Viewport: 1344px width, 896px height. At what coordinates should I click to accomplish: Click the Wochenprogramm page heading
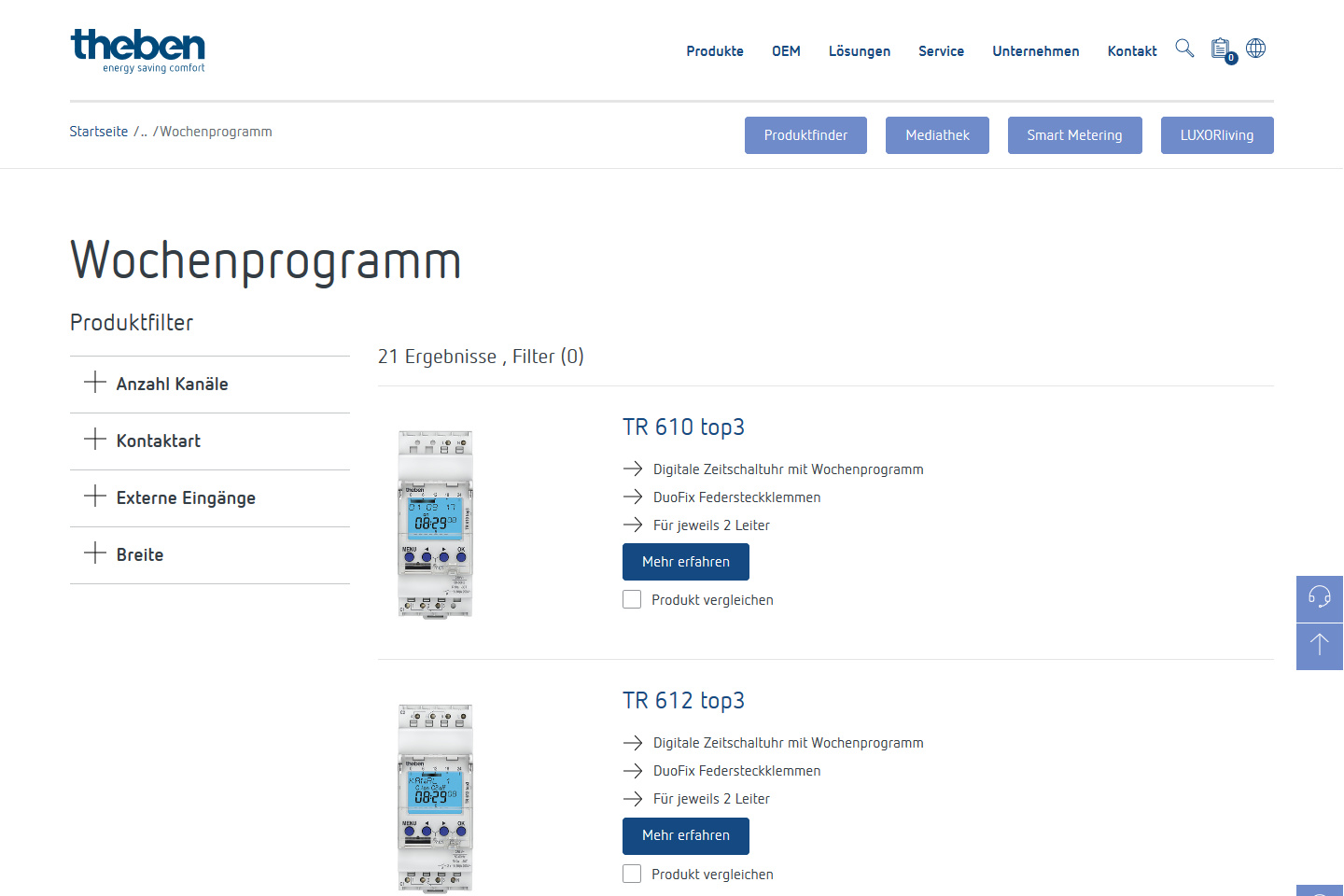click(x=266, y=261)
